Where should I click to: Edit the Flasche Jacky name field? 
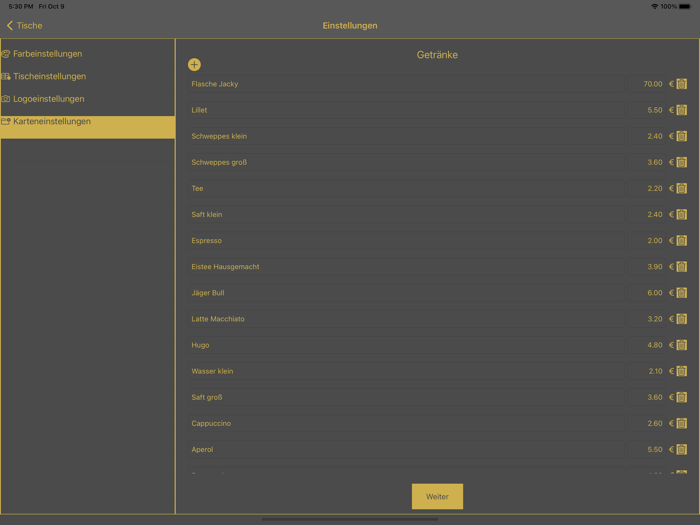pyautogui.click(x=406, y=84)
